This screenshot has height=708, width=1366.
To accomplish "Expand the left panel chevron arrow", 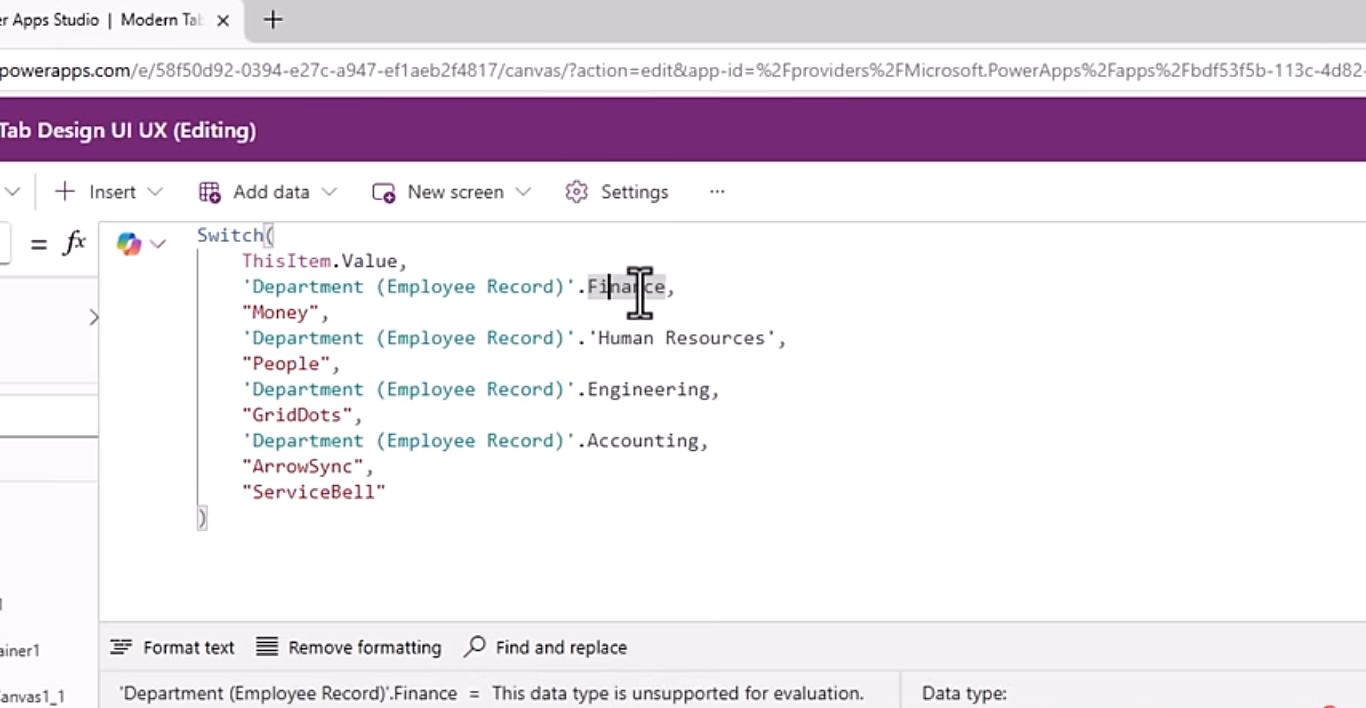I will (93, 318).
